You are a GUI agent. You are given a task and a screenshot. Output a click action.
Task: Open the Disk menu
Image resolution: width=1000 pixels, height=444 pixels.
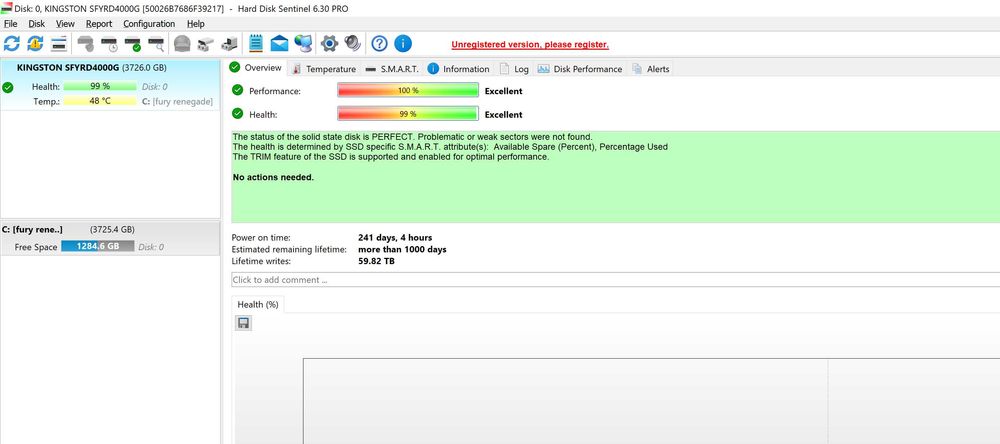coord(36,24)
